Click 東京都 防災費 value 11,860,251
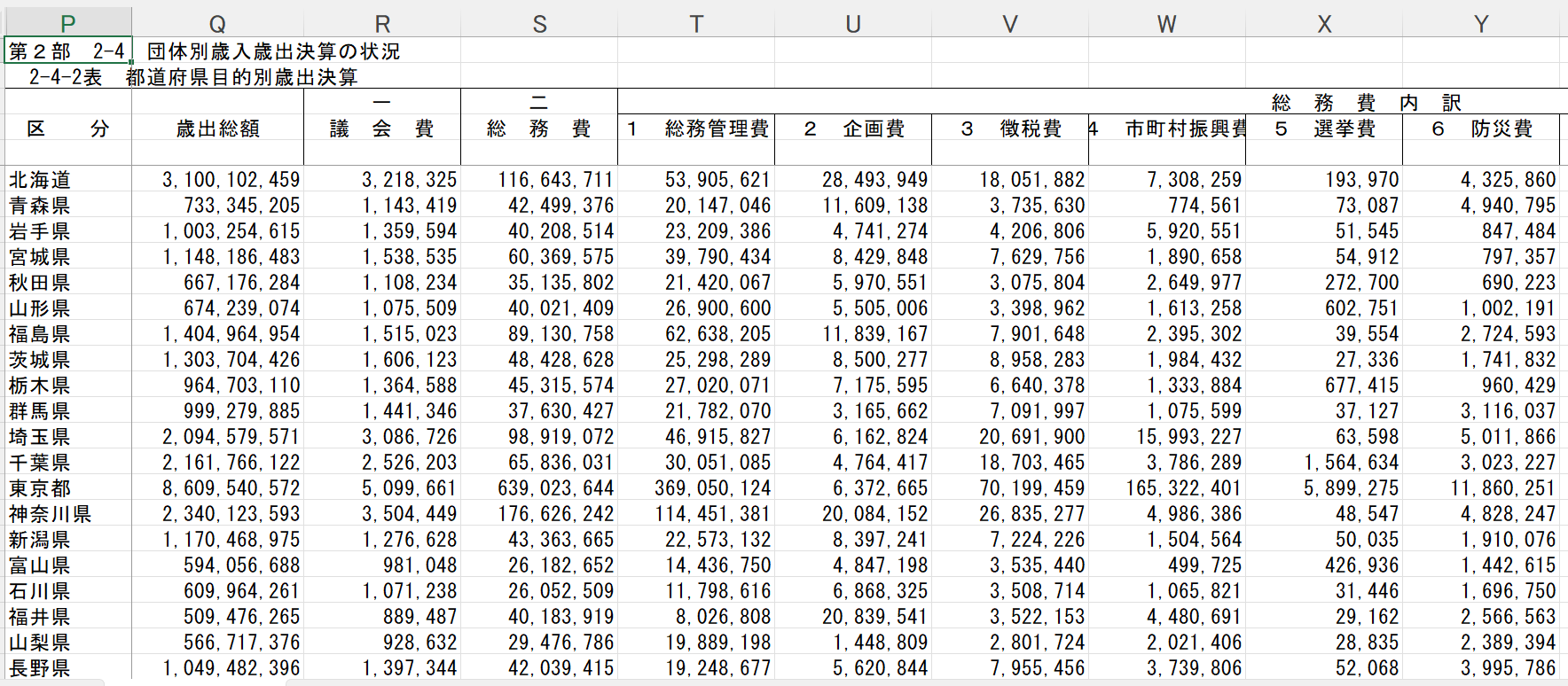1568x686 pixels. 1481,488
